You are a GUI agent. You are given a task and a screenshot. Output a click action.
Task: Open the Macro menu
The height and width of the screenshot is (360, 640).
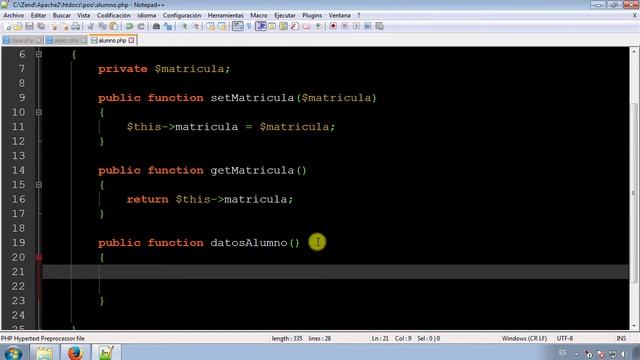(x=259, y=16)
